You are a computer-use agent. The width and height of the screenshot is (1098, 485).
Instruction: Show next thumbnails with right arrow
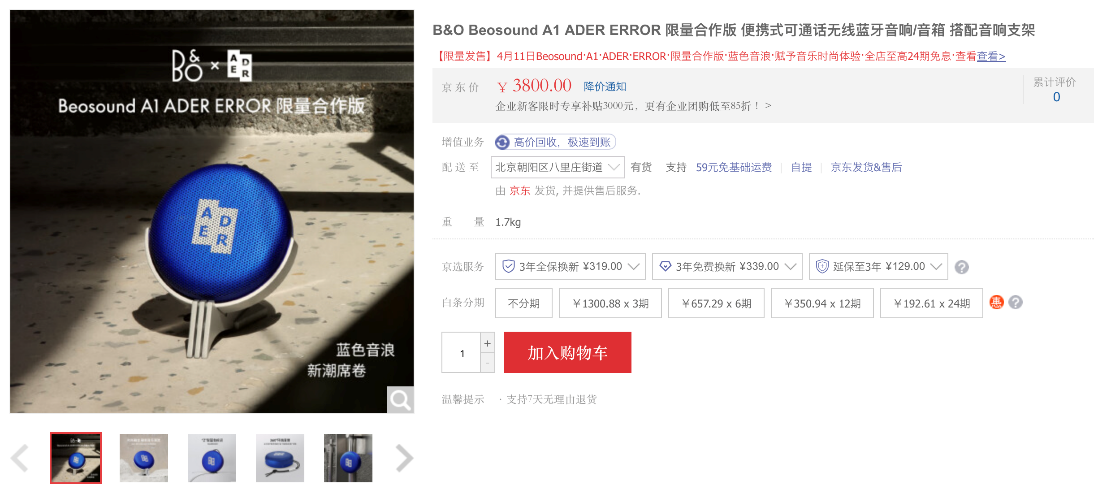405,458
